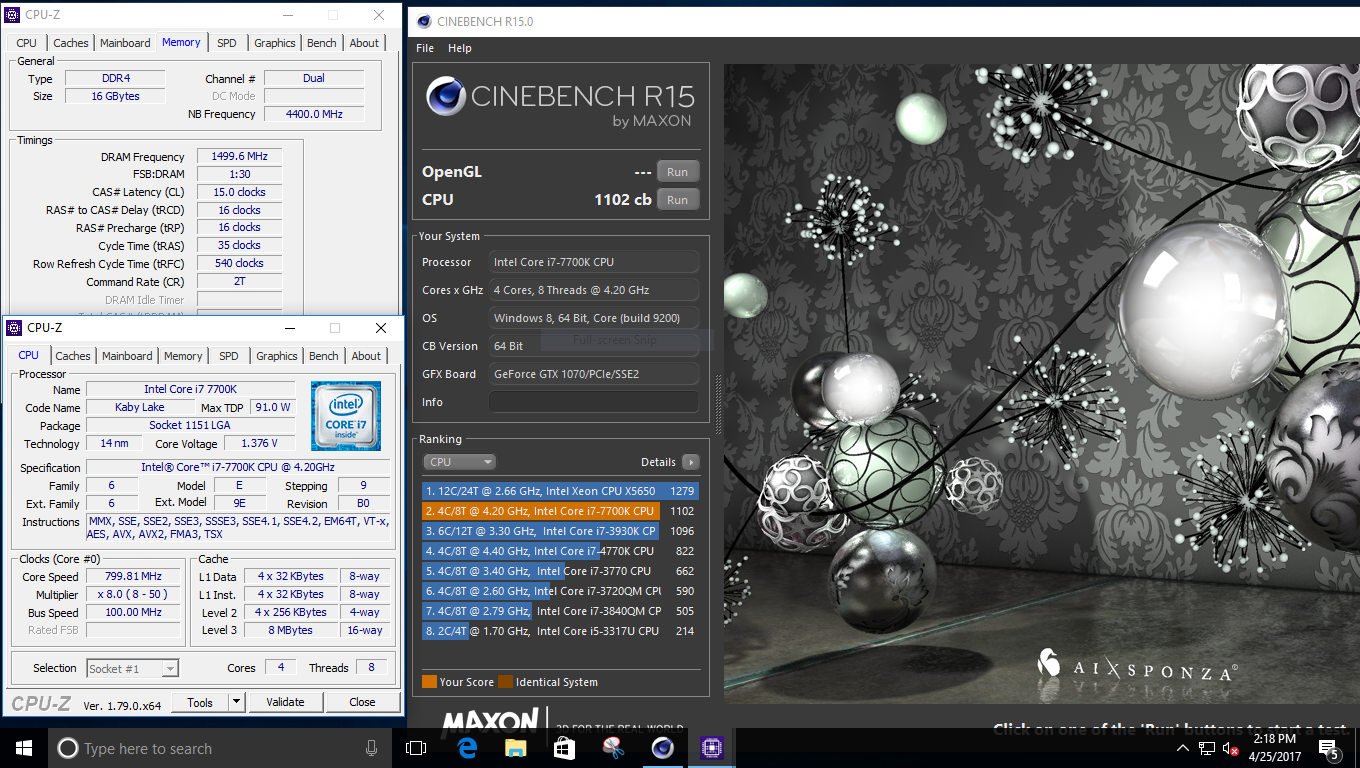Viewport: 1360px width, 768px height.
Task: Switch to CPU-Z via its taskbar icon
Action: click(711, 748)
